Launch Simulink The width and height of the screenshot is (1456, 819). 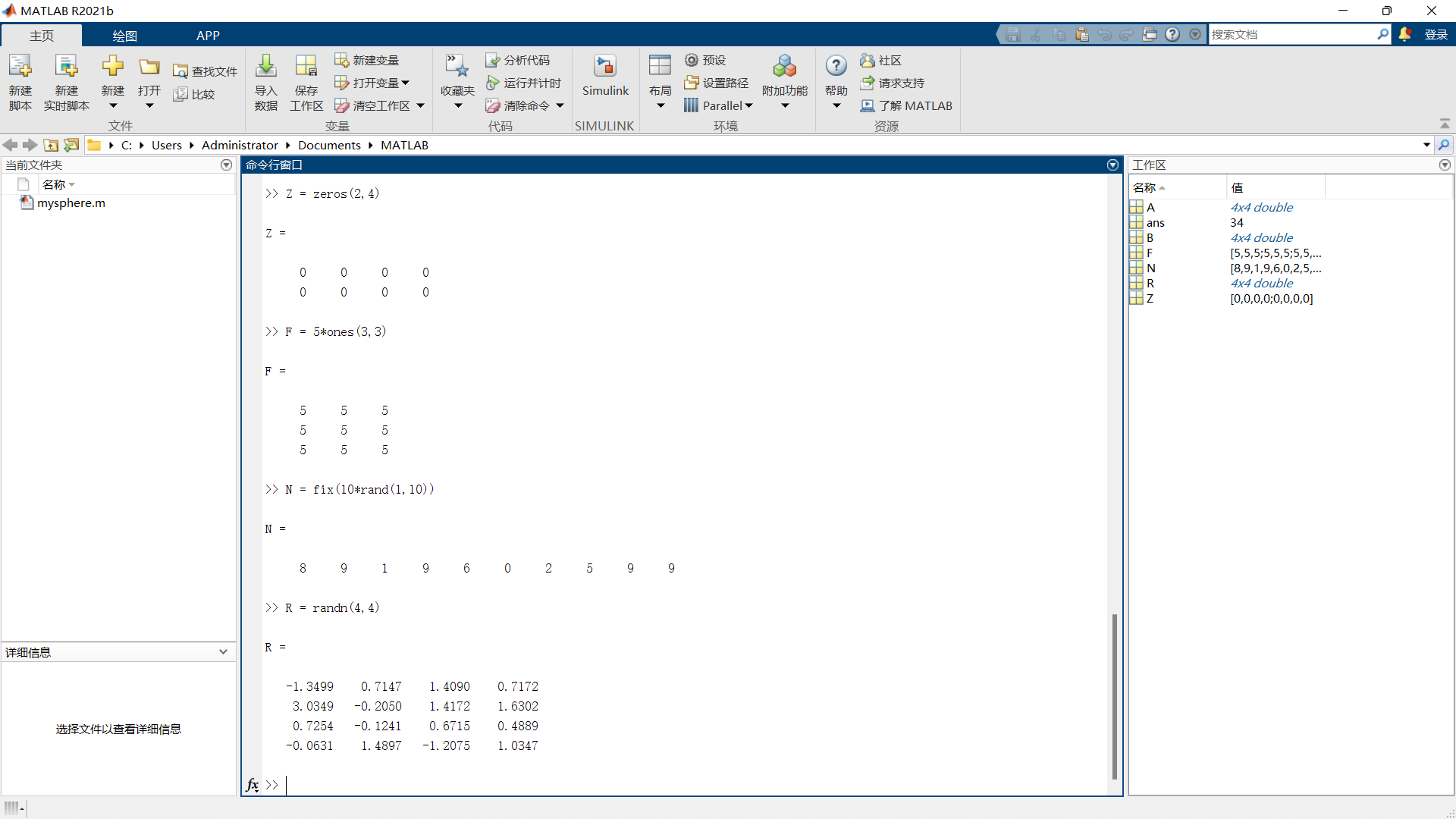(605, 76)
